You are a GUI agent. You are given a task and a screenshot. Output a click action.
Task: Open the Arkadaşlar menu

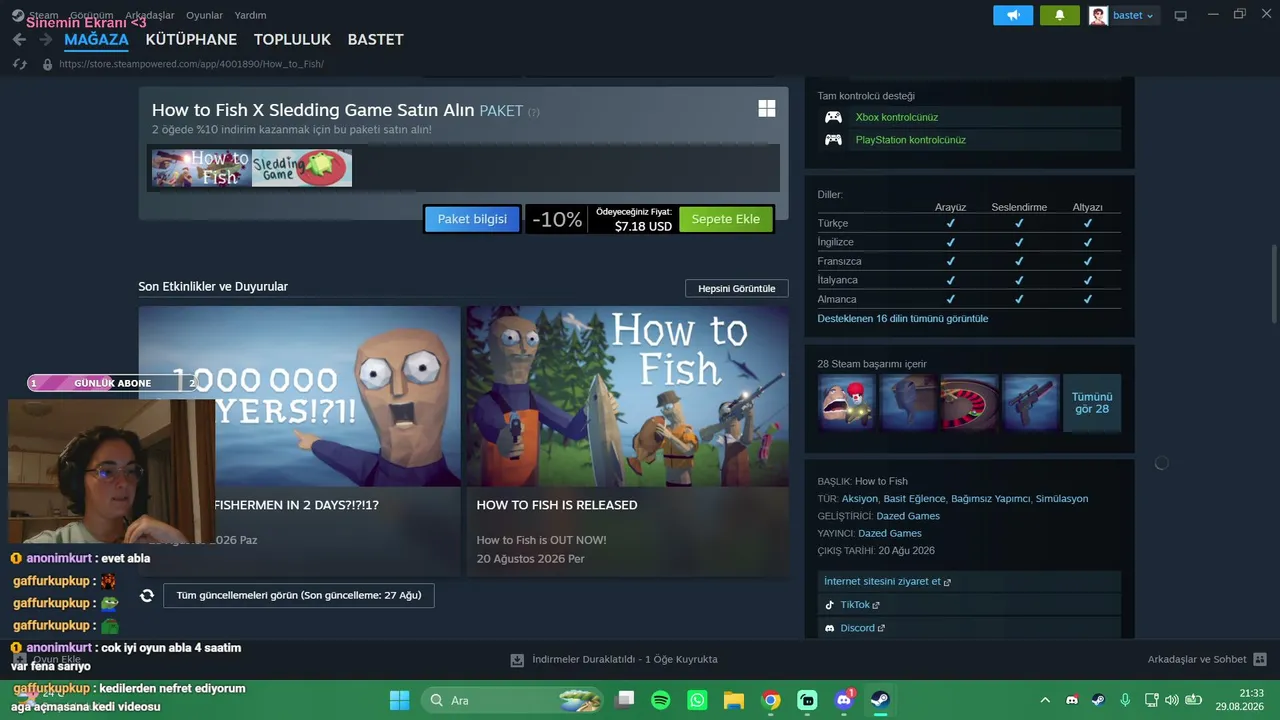coord(150,15)
